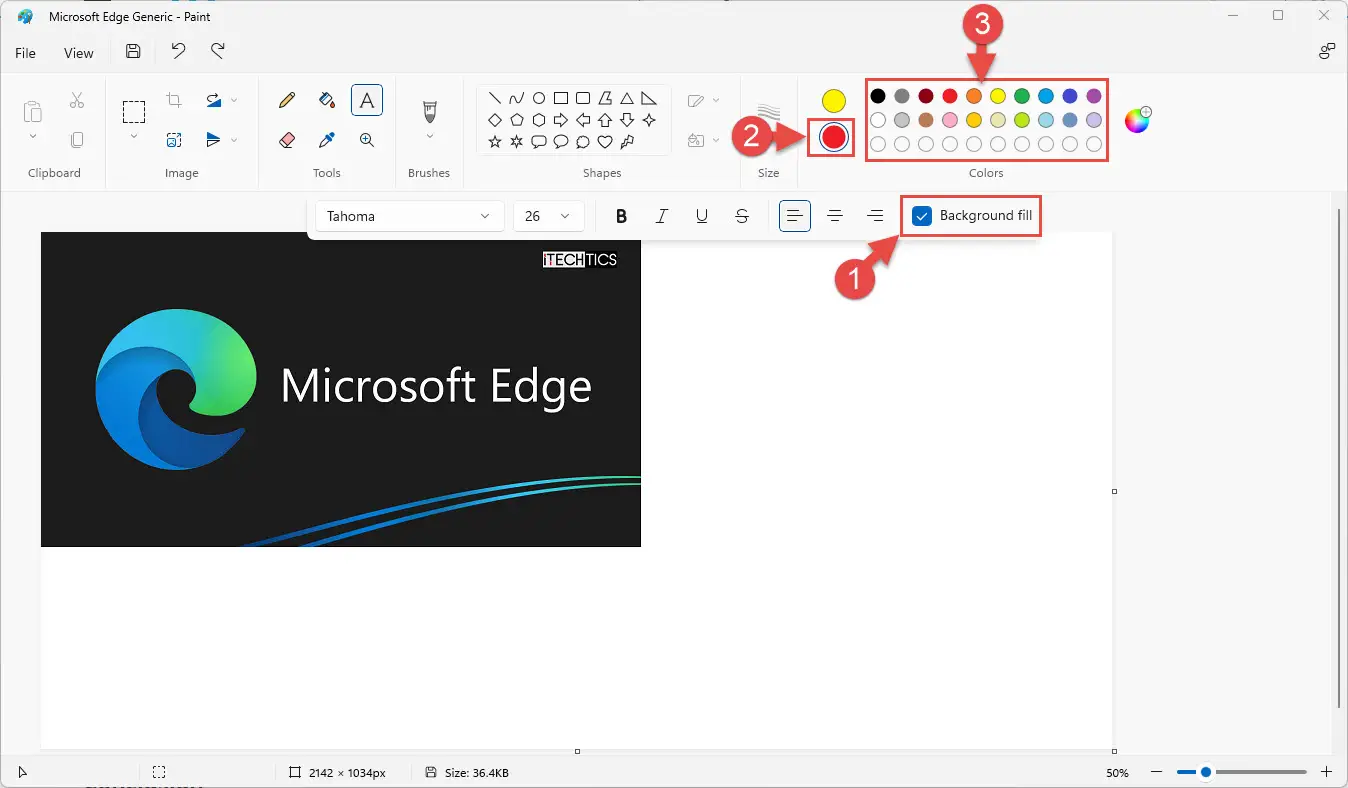This screenshot has width=1348, height=788.
Task: Choose black from the color palette
Action: click(x=878, y=96)
